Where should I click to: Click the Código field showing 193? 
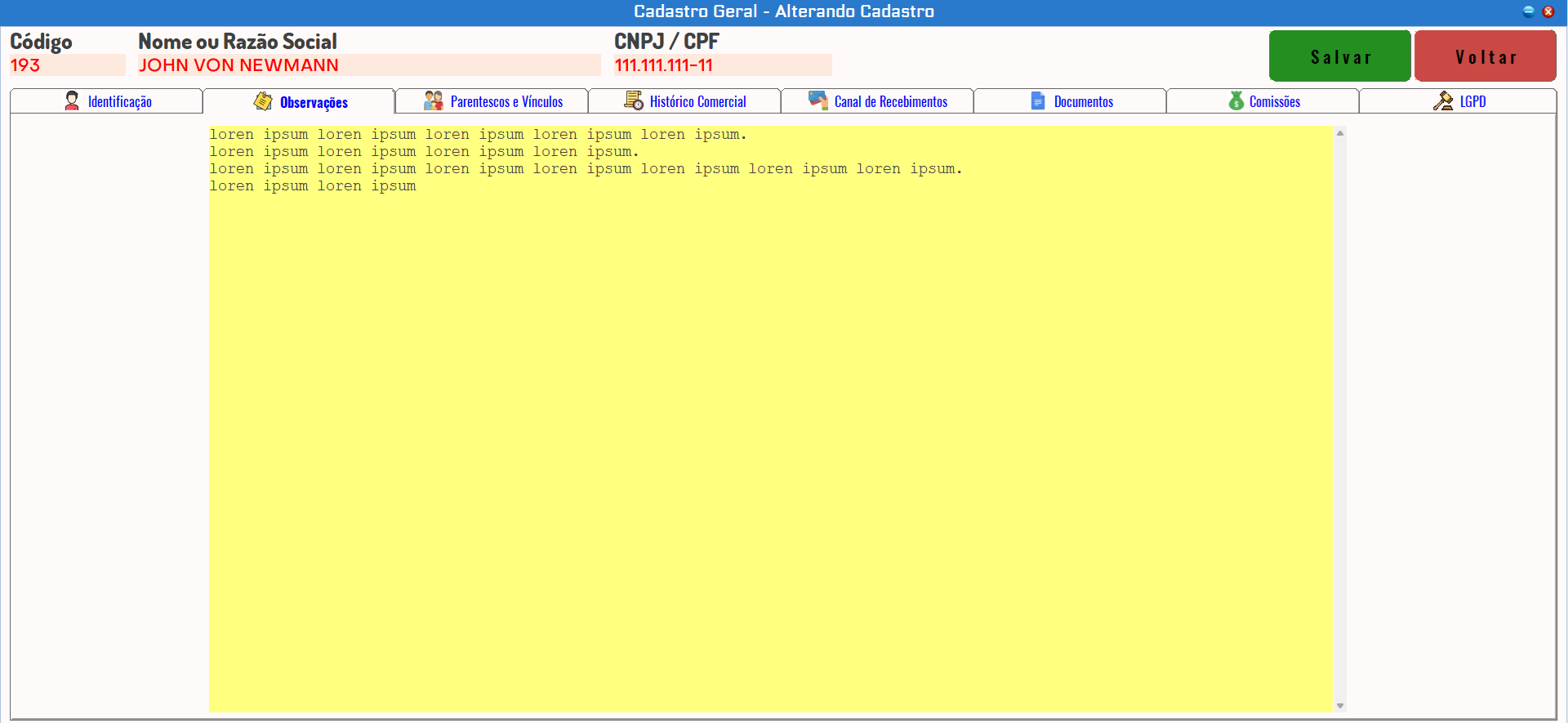click(68, 65)
